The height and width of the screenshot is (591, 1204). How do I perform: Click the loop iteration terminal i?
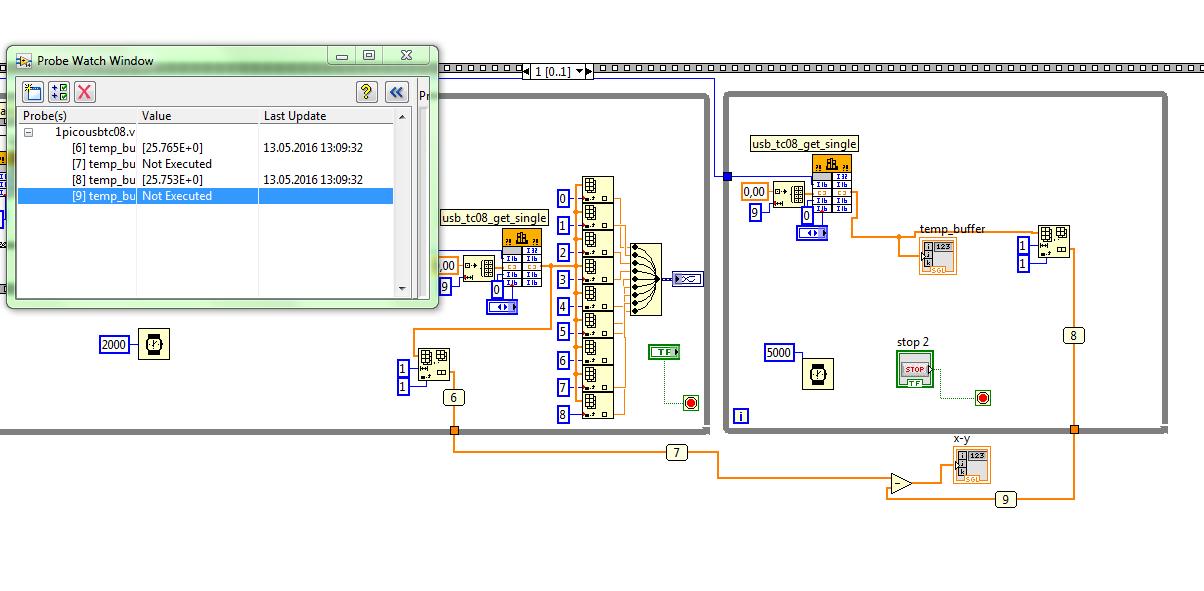point(741,414)
